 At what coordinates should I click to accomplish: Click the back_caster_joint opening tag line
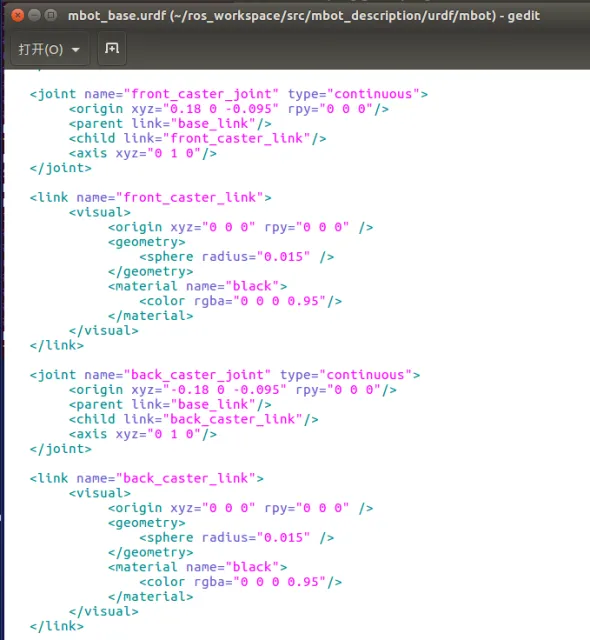(x=224, y=375)
